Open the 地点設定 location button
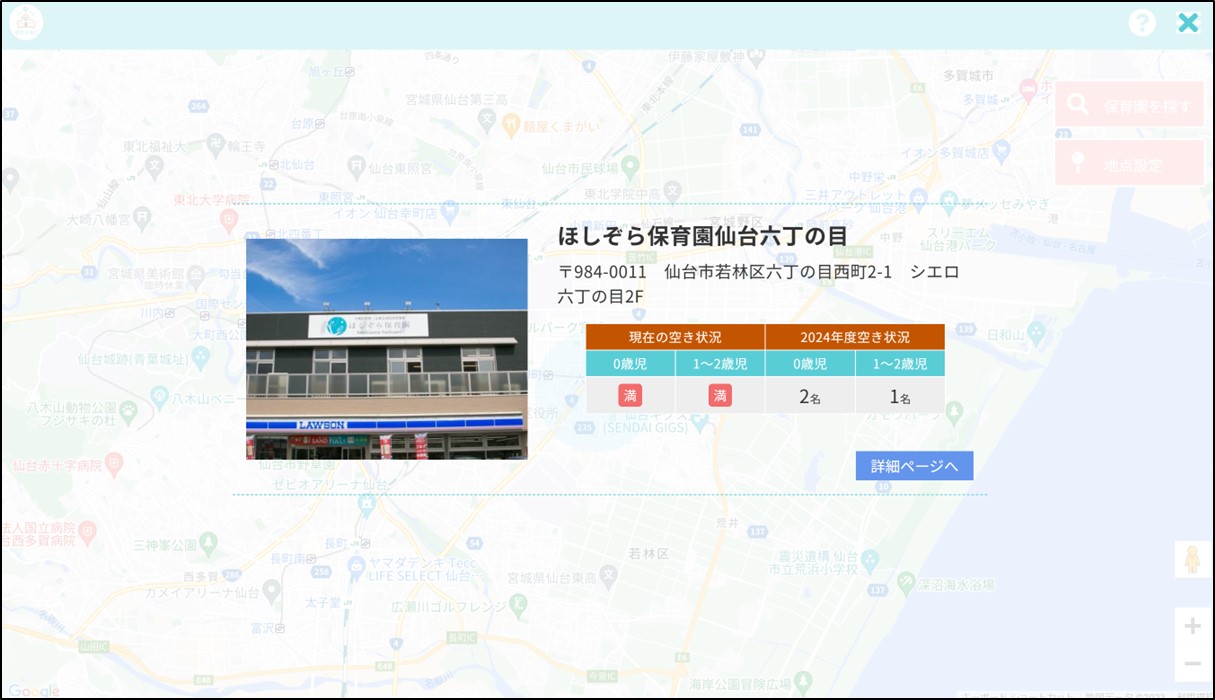Image resolution: width=1215 pixels, height=700 pixels. pos(1129,162)
